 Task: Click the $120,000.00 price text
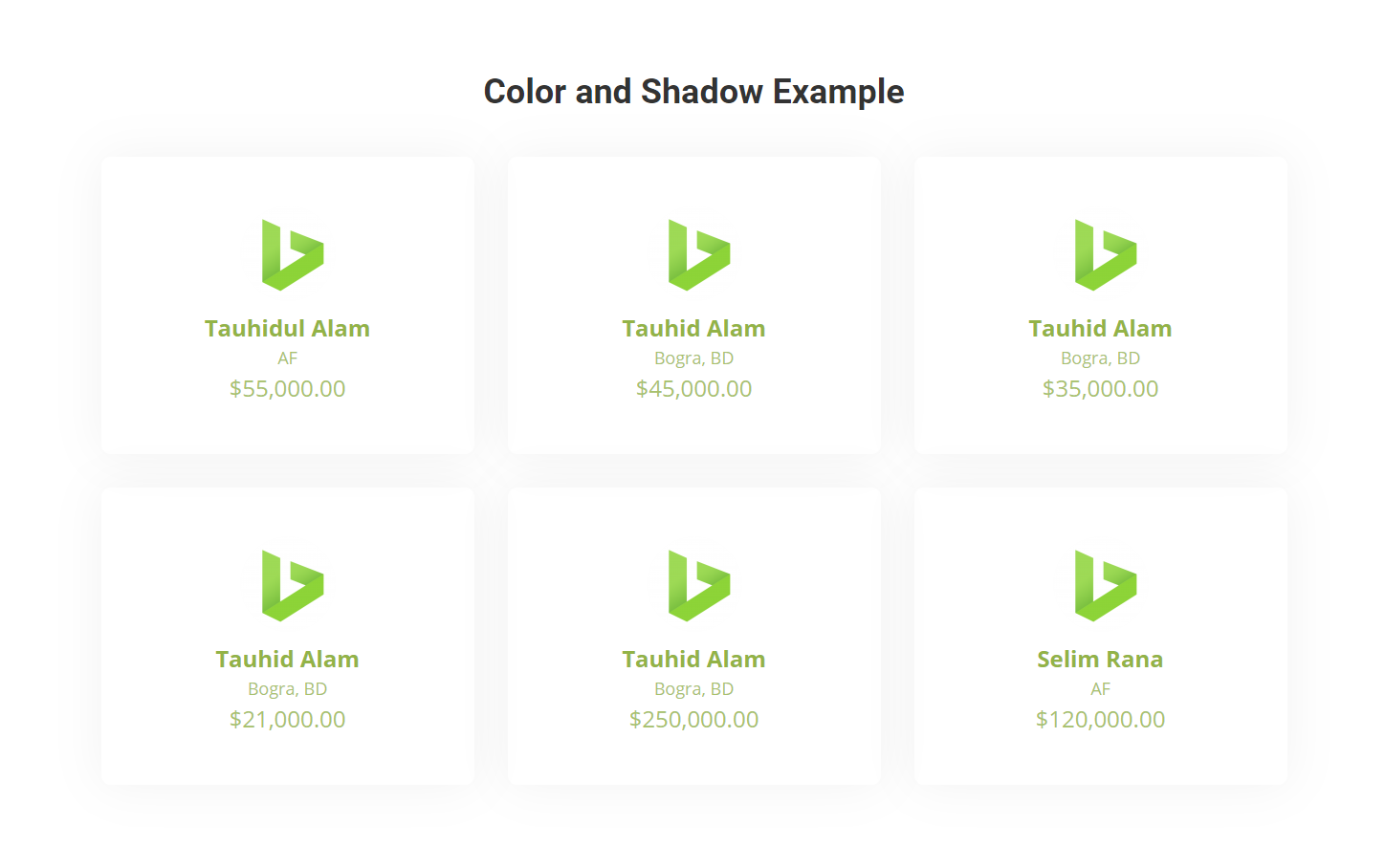tap(1100, 720)
